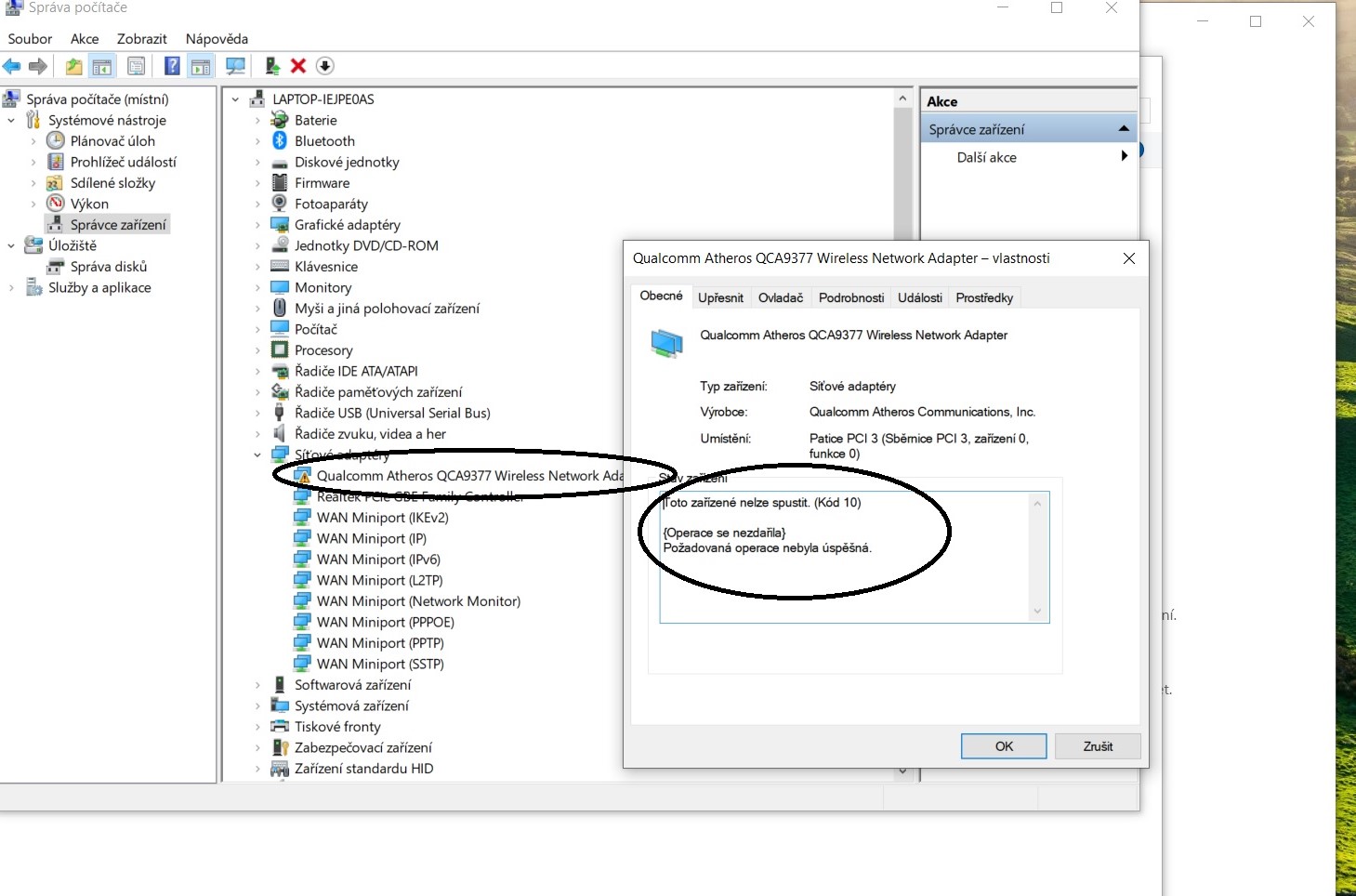Screen dimensions: 1356x896
Task: Click the blue Back arrow in toolbar
Action: click(x=12, y=66)
